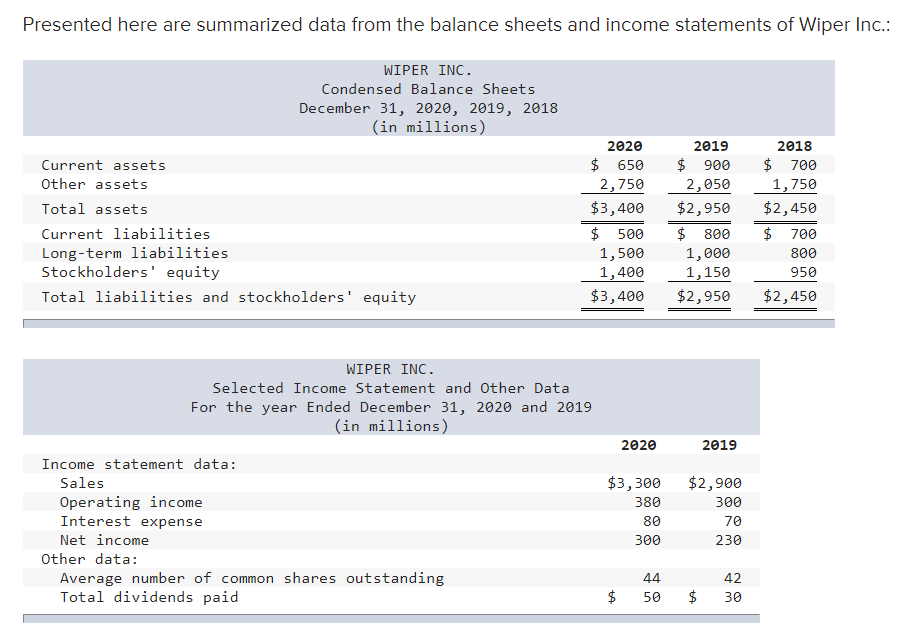924x637 pixels.
Task: Click the 2018 other assets value 1,750
Action: 794,184
